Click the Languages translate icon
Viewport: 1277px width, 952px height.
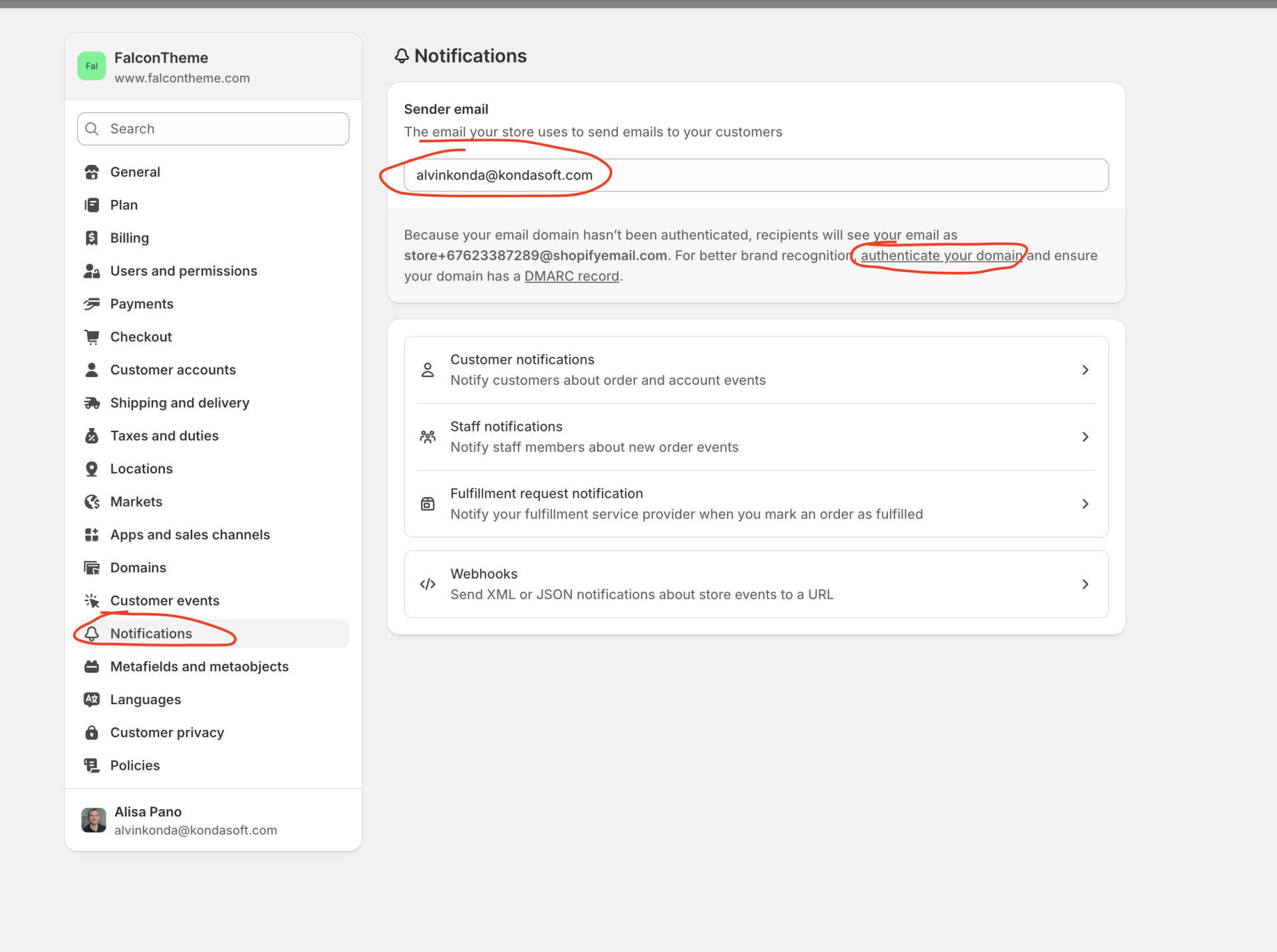tap(92, 699)
